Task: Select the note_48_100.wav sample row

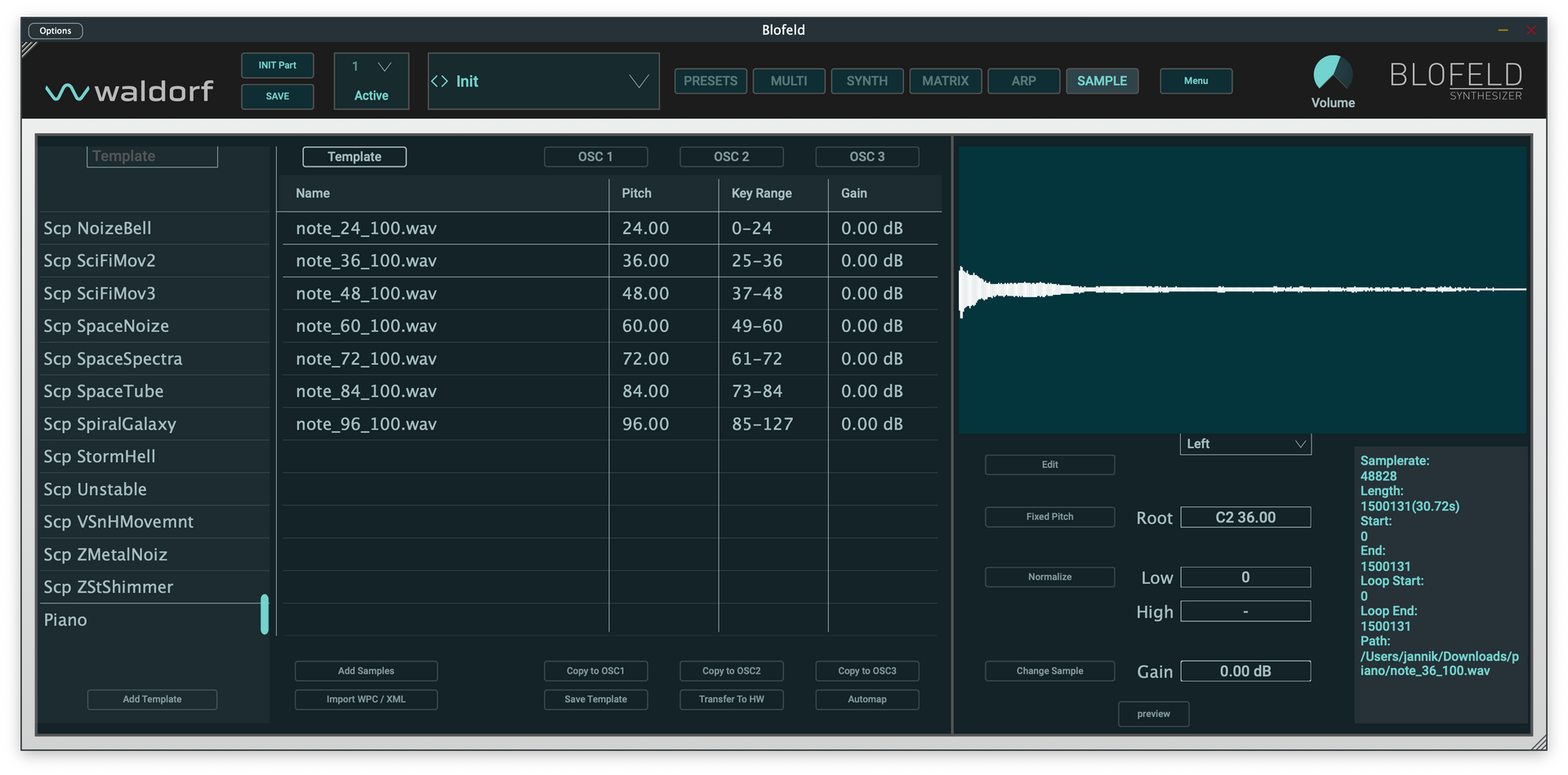Action: click(x=610, y=294)
